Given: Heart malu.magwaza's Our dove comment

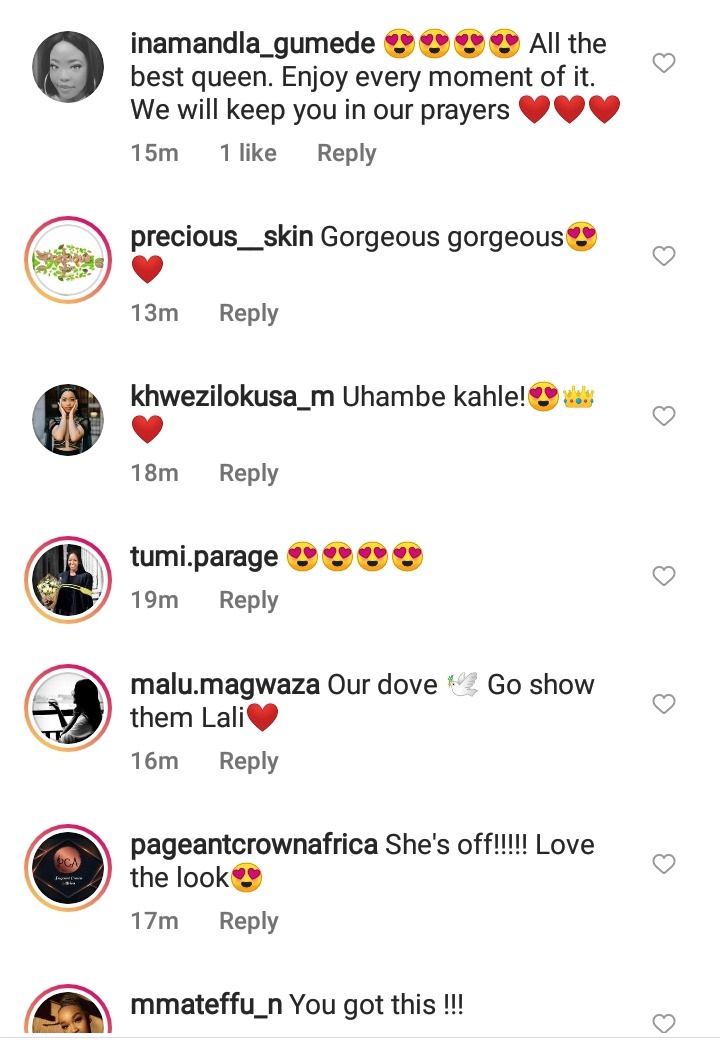Looking at the screenshot, I should tap(663, 703).
